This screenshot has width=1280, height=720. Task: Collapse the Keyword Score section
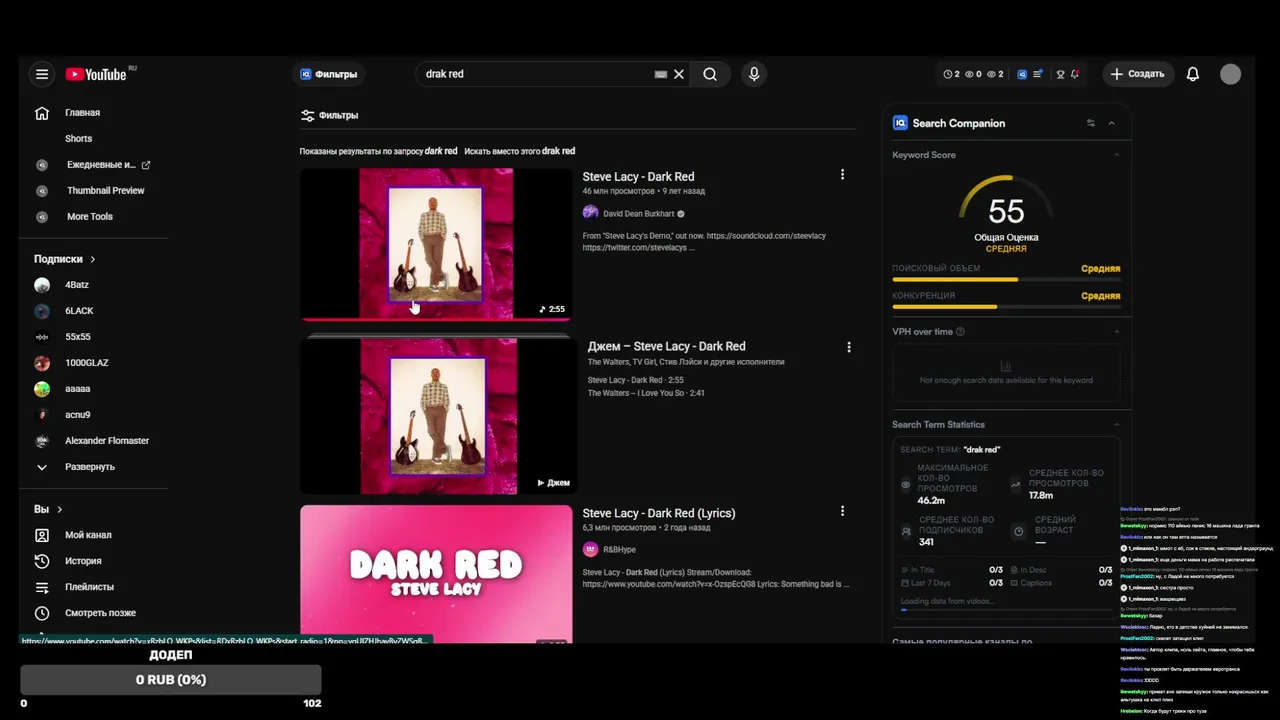point(1117,155)
